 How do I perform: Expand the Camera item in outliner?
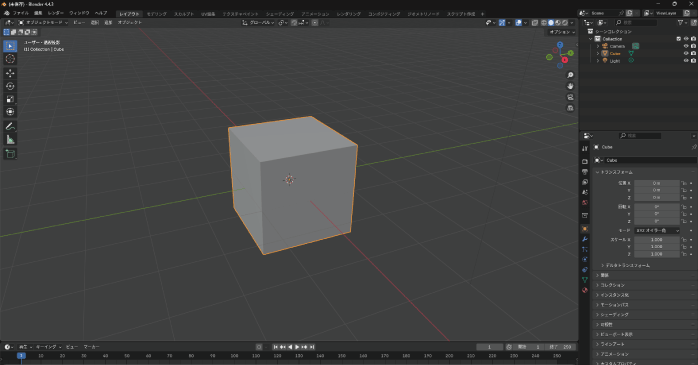pos(598,46)
